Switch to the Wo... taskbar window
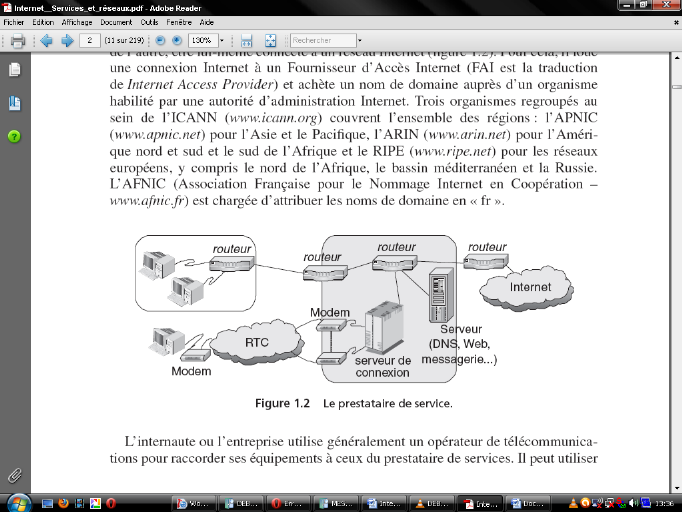The height and width of the screenshot is (512, 682). pyautogui.click(x=194, y=503)
